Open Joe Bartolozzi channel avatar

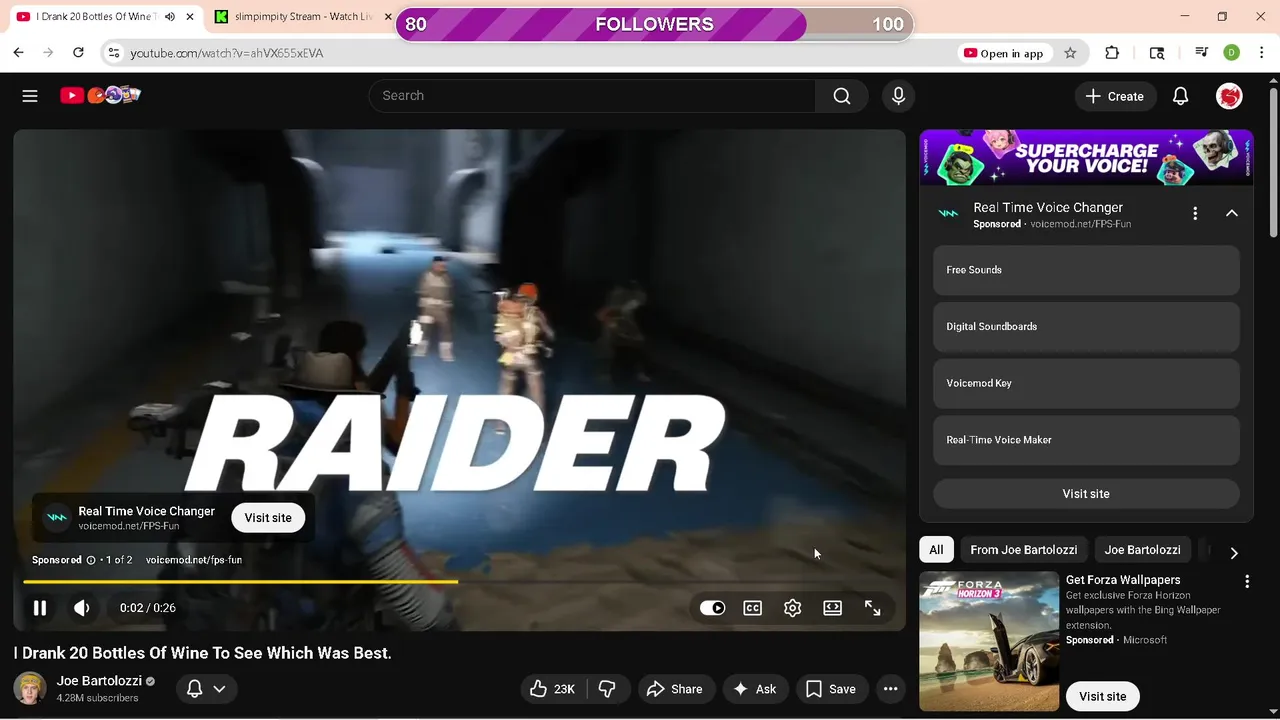point(30,688)
